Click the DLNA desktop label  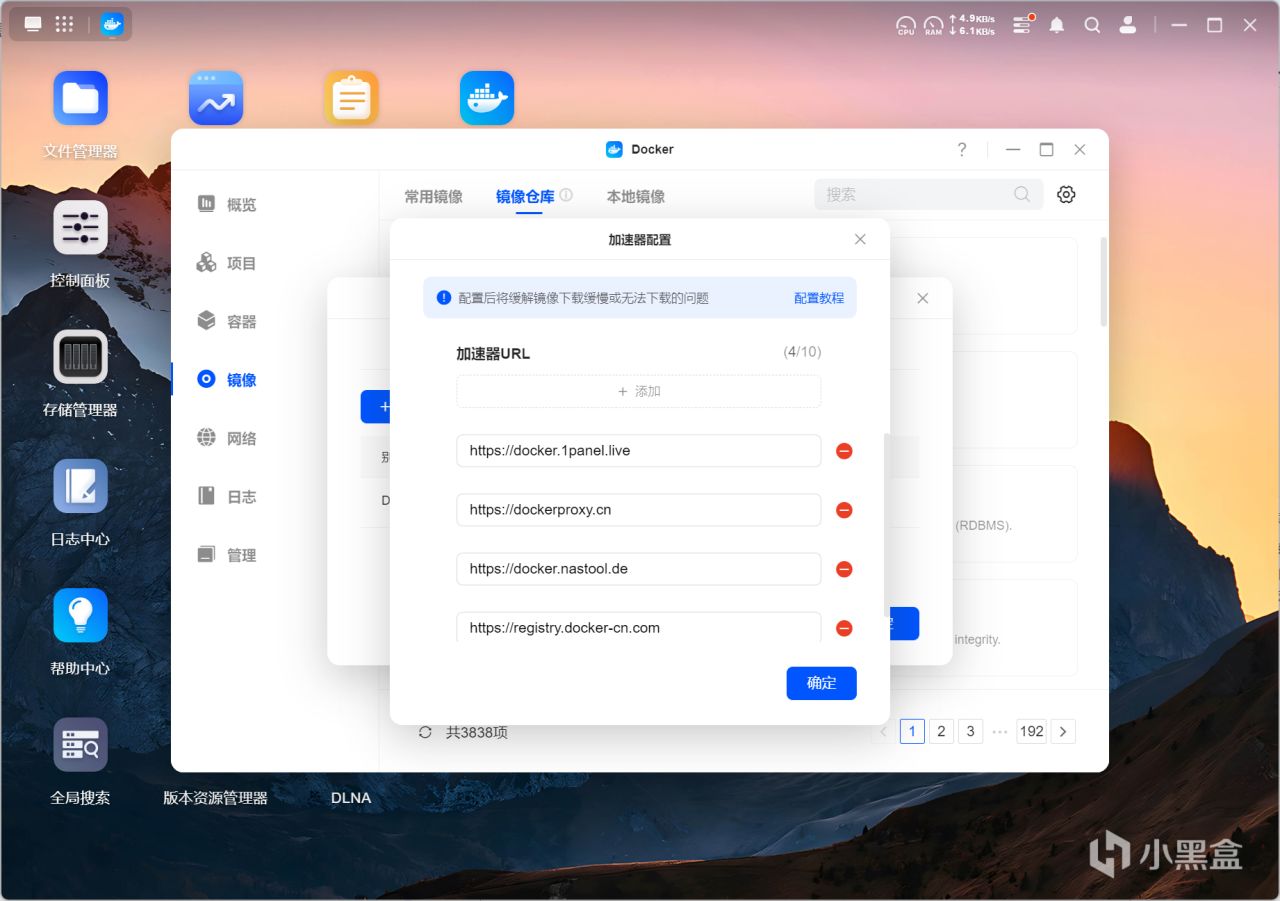351,798
